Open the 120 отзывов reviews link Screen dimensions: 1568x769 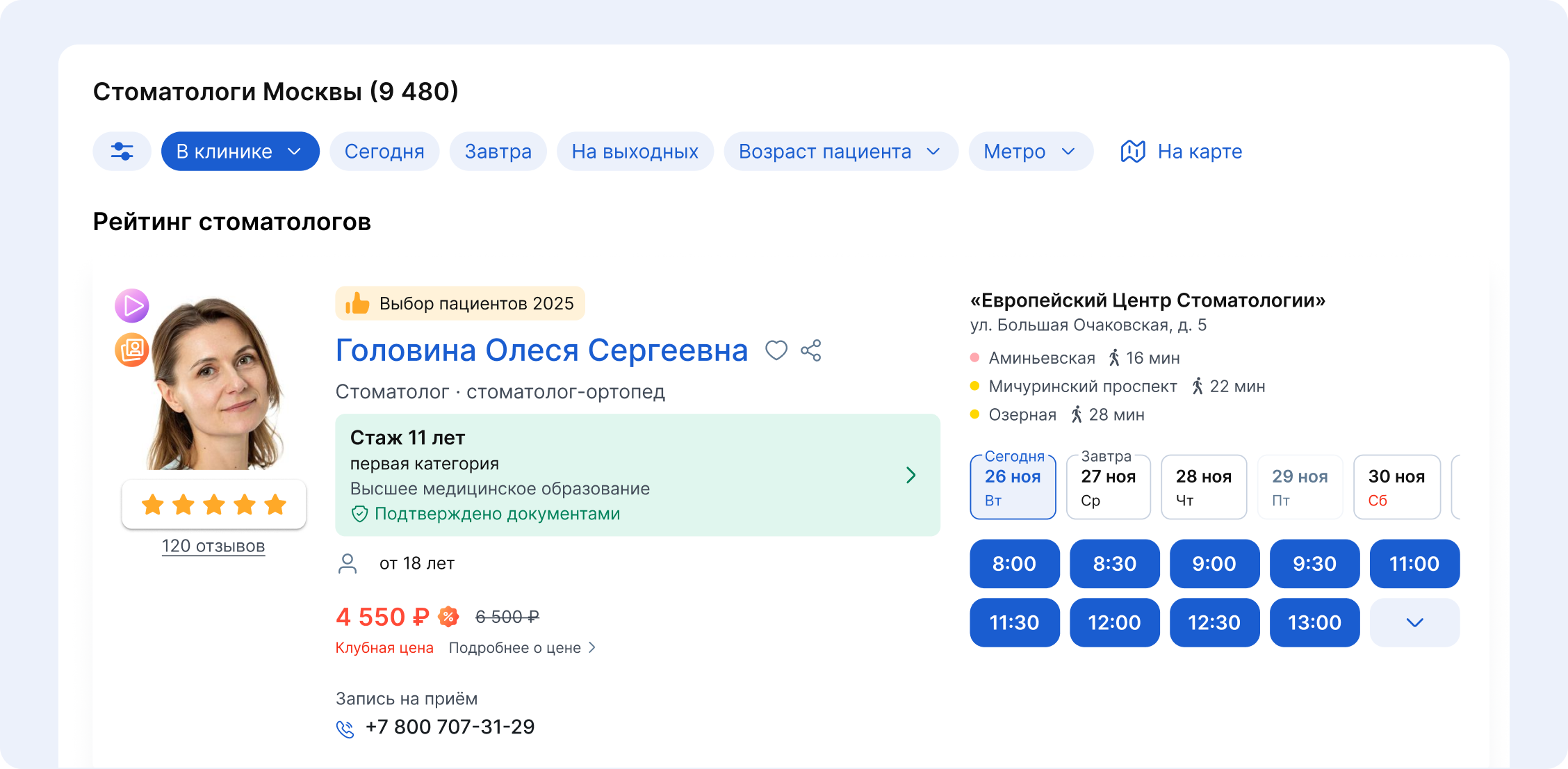[213, 547]
